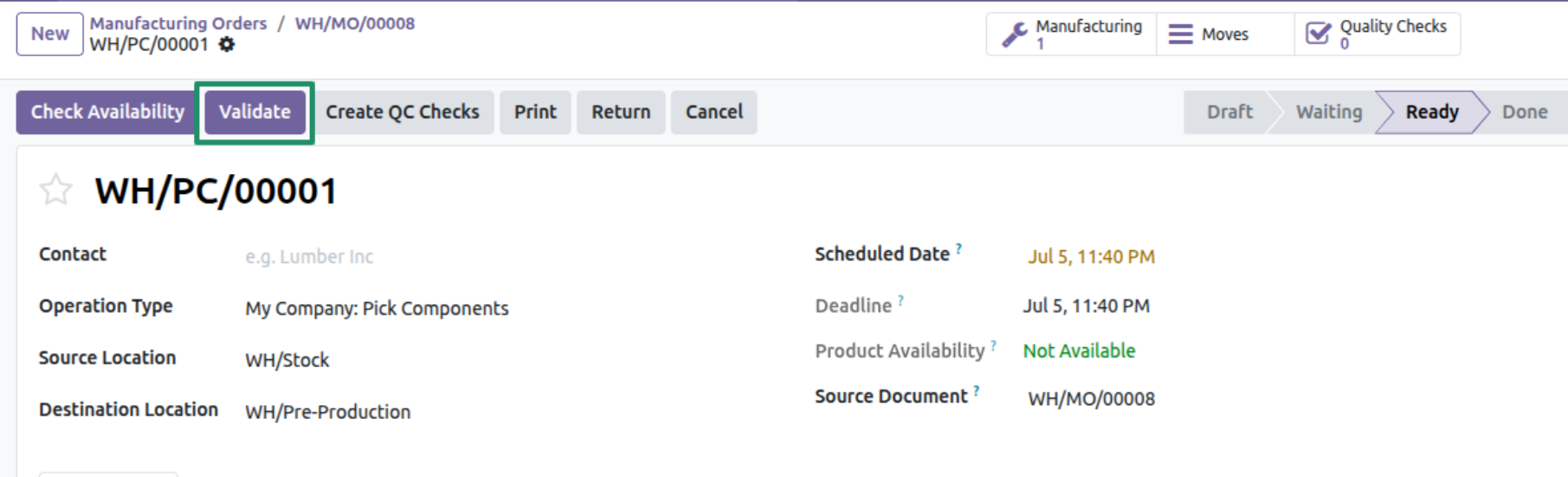The width and height of the screenshot is (1568, 477).
Task: Mark record as favorite with star icon
Action: click(56, 190)
